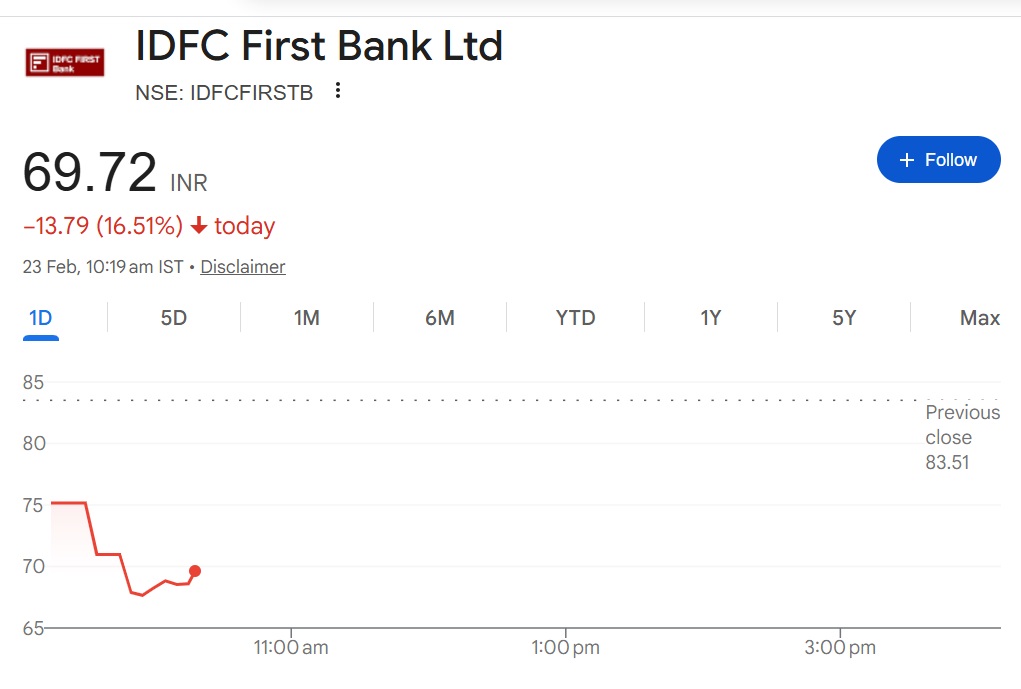Open the Disclaimer link

tap(243, 267)
